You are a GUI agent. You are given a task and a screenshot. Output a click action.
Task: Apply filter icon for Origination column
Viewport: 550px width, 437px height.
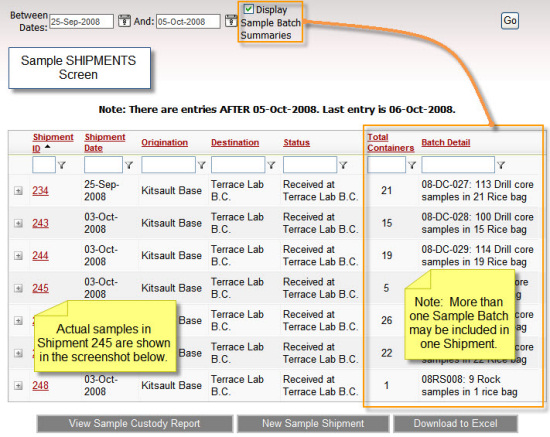click(x=202, y=165)
